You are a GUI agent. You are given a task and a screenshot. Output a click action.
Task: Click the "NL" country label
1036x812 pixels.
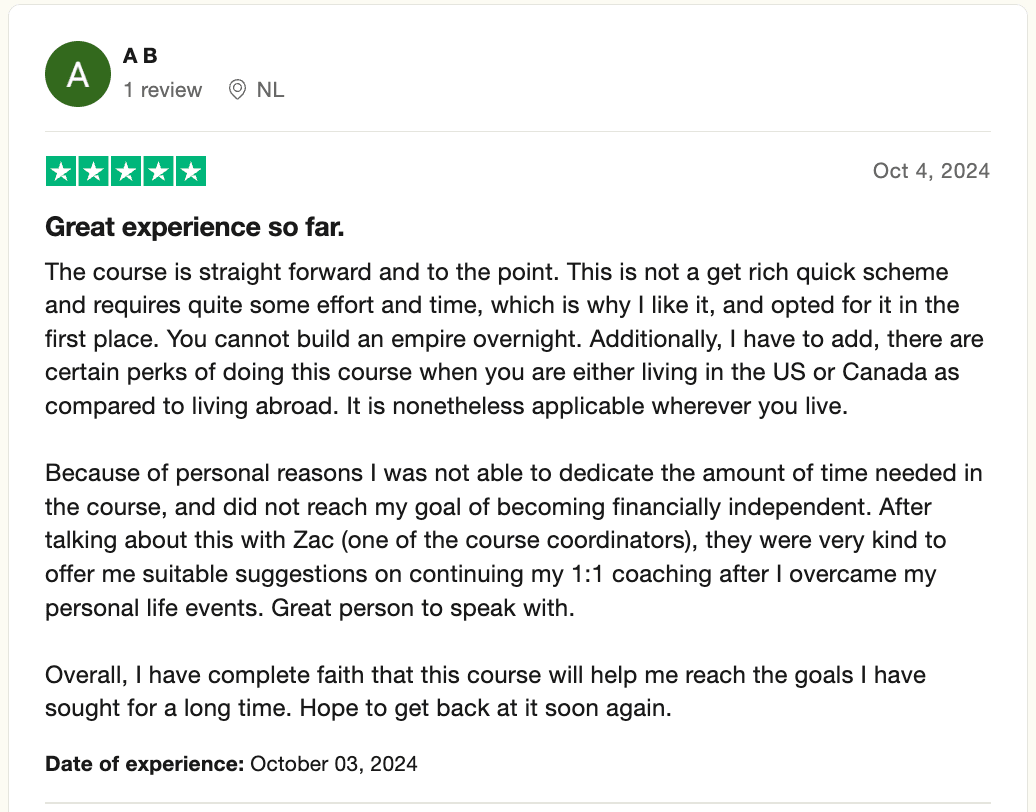270,90
